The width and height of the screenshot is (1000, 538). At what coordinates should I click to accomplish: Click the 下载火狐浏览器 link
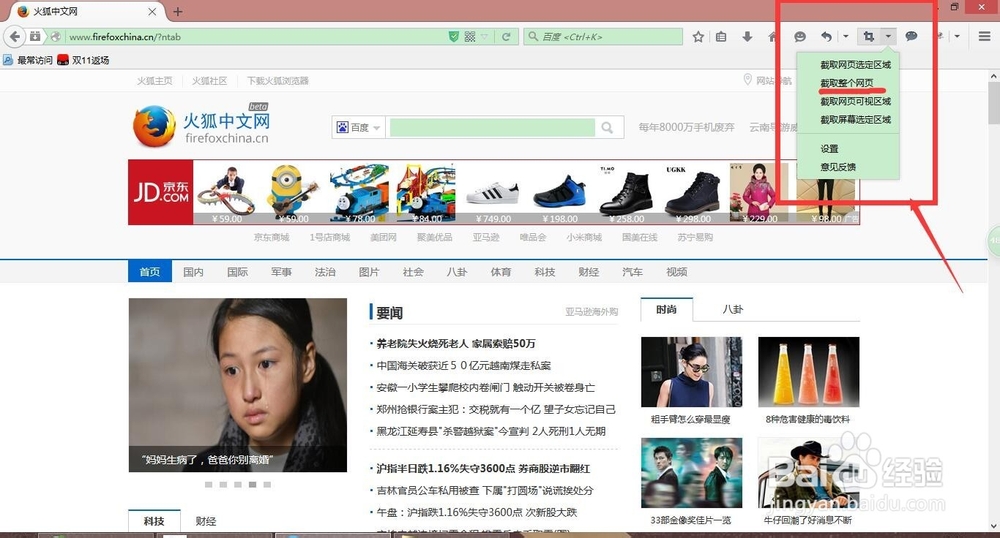pos(277,81)
